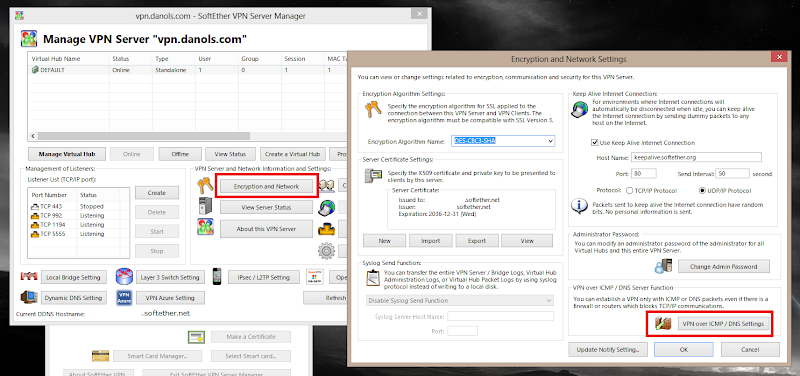Click the Create a Virtual Hub button

click(x=293, y=154)
